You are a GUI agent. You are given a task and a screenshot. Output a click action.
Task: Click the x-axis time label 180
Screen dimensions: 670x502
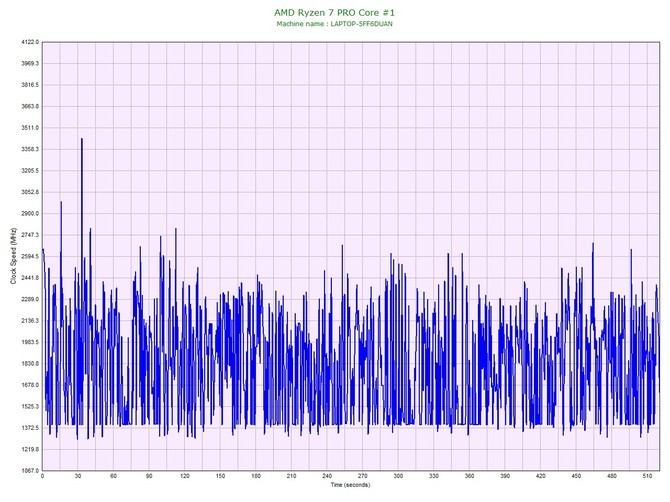[x=256, y=476]
